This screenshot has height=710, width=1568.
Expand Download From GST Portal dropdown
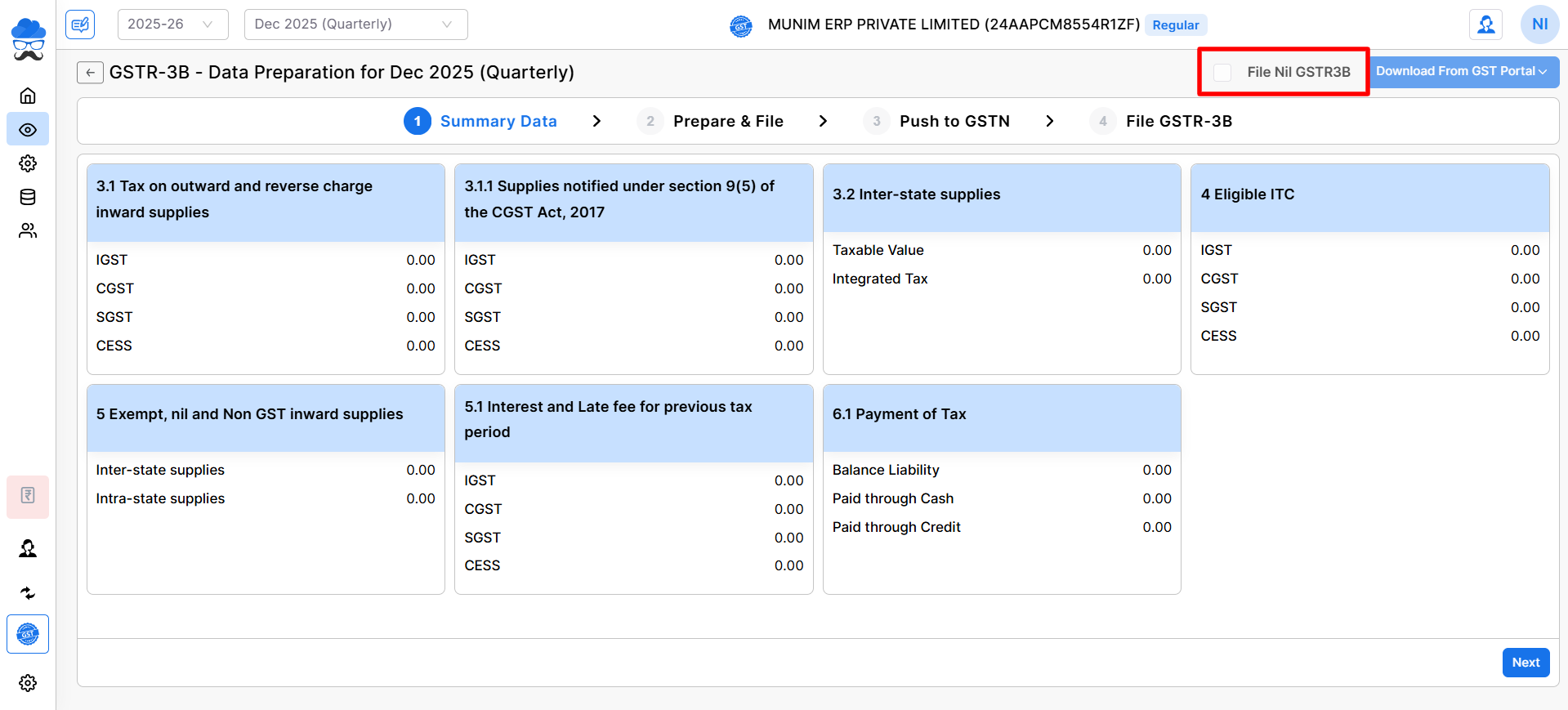point(1463,72)
